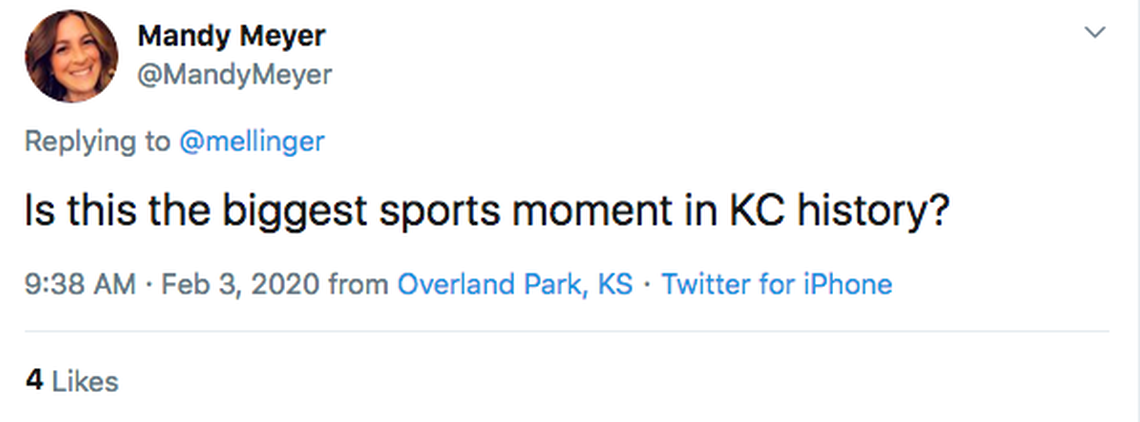Click the 9:38 AM time in timestamp
This screenshot has height=422, width=1140.
pyautogui.click(x=79, y=285)
